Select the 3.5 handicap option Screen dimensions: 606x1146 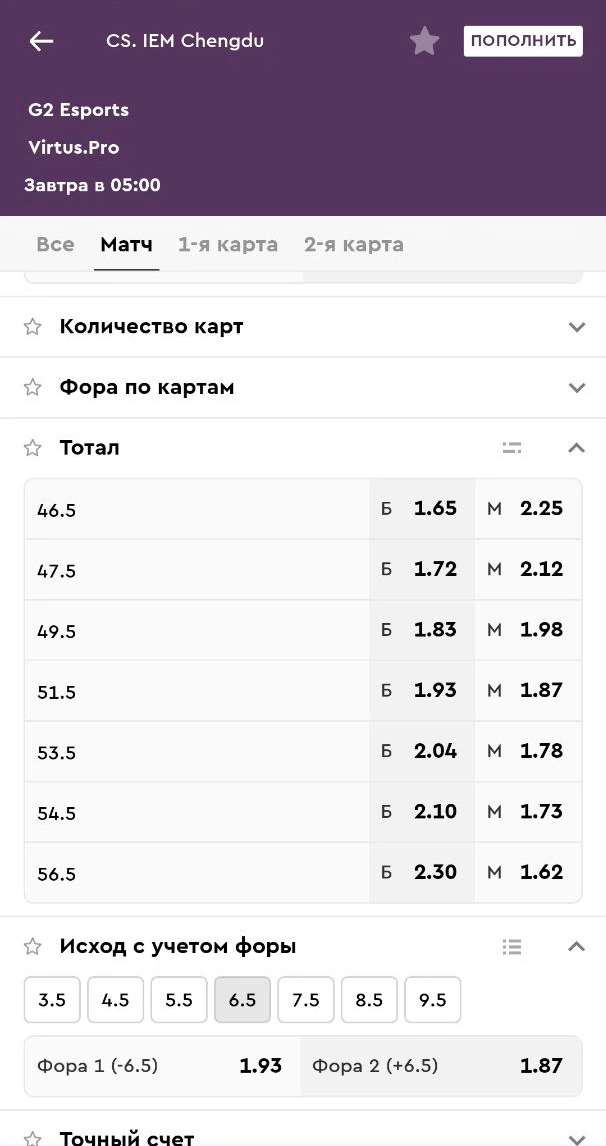point(52,1000)
